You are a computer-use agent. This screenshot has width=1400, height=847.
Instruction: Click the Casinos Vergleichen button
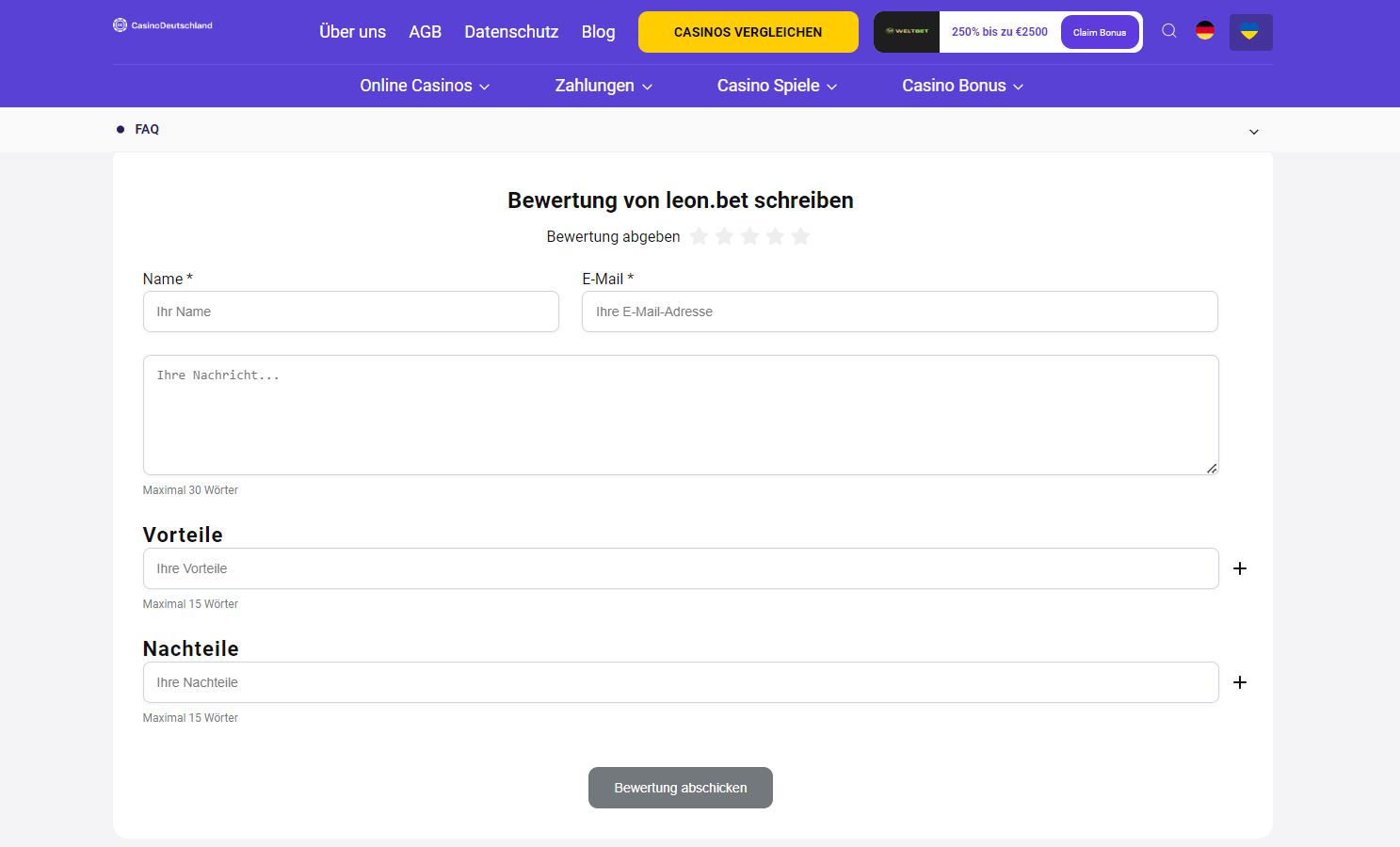[x=748, y=32]
